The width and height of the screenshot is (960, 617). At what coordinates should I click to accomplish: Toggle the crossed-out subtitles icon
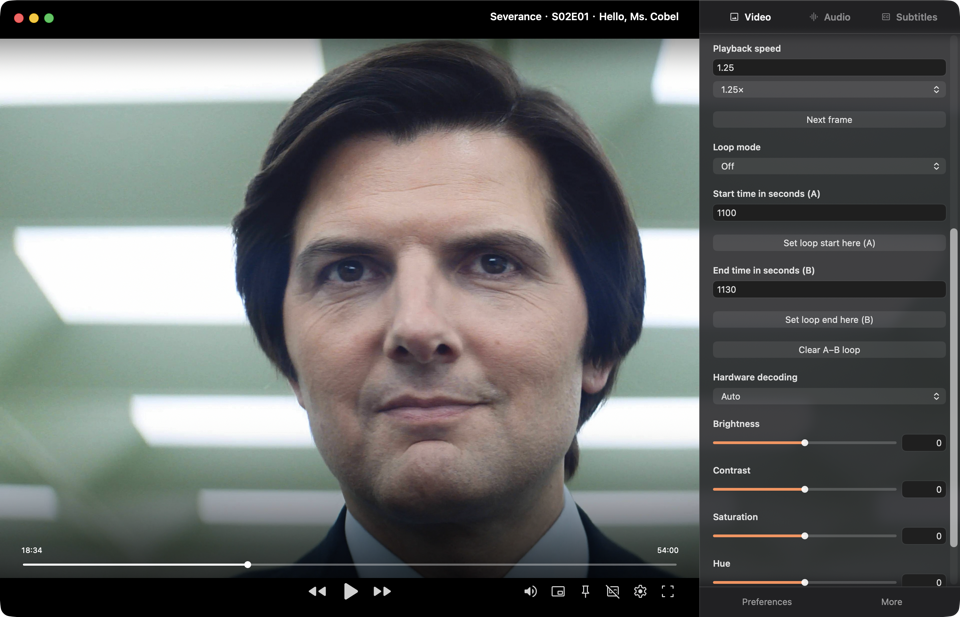pos(612,591)
